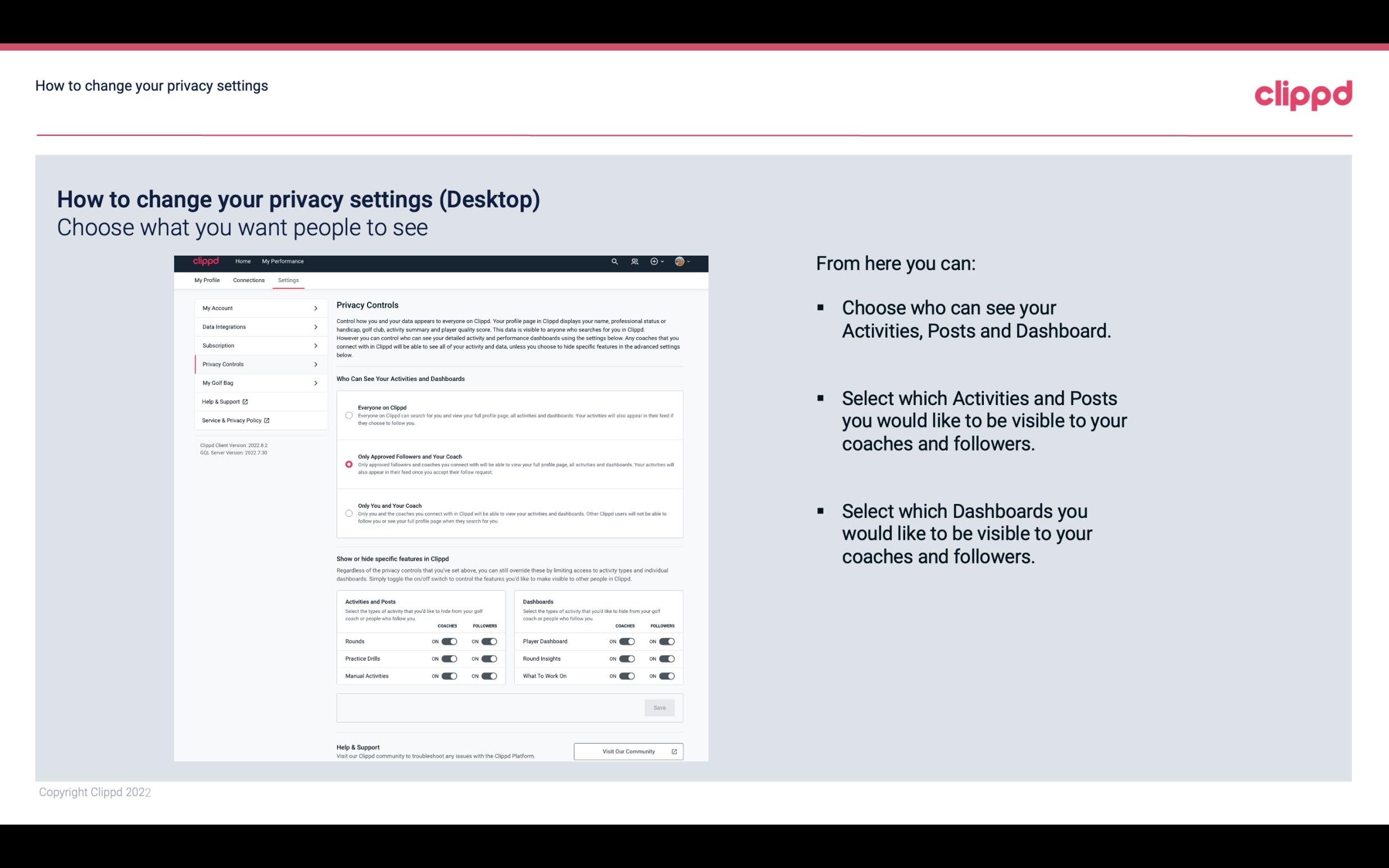Toggle Rounds visibility for Followers off
The image size is (1389, 868).
pyautogui.click(x=488, y=641)
